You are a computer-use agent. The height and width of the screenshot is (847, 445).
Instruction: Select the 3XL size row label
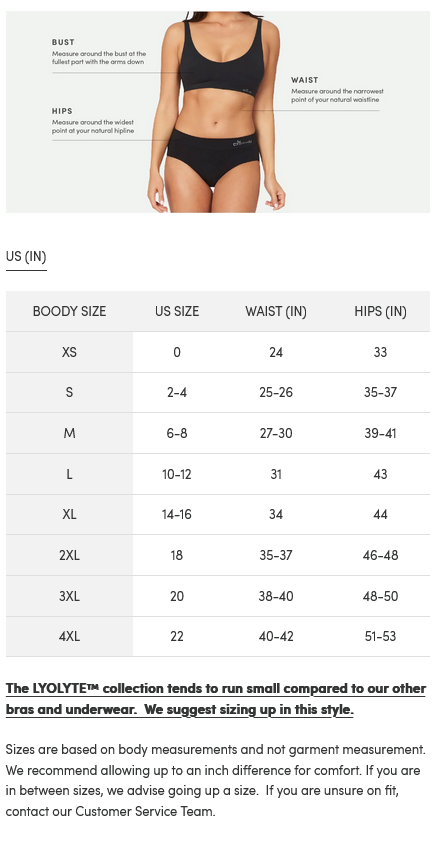coord(69,596)
